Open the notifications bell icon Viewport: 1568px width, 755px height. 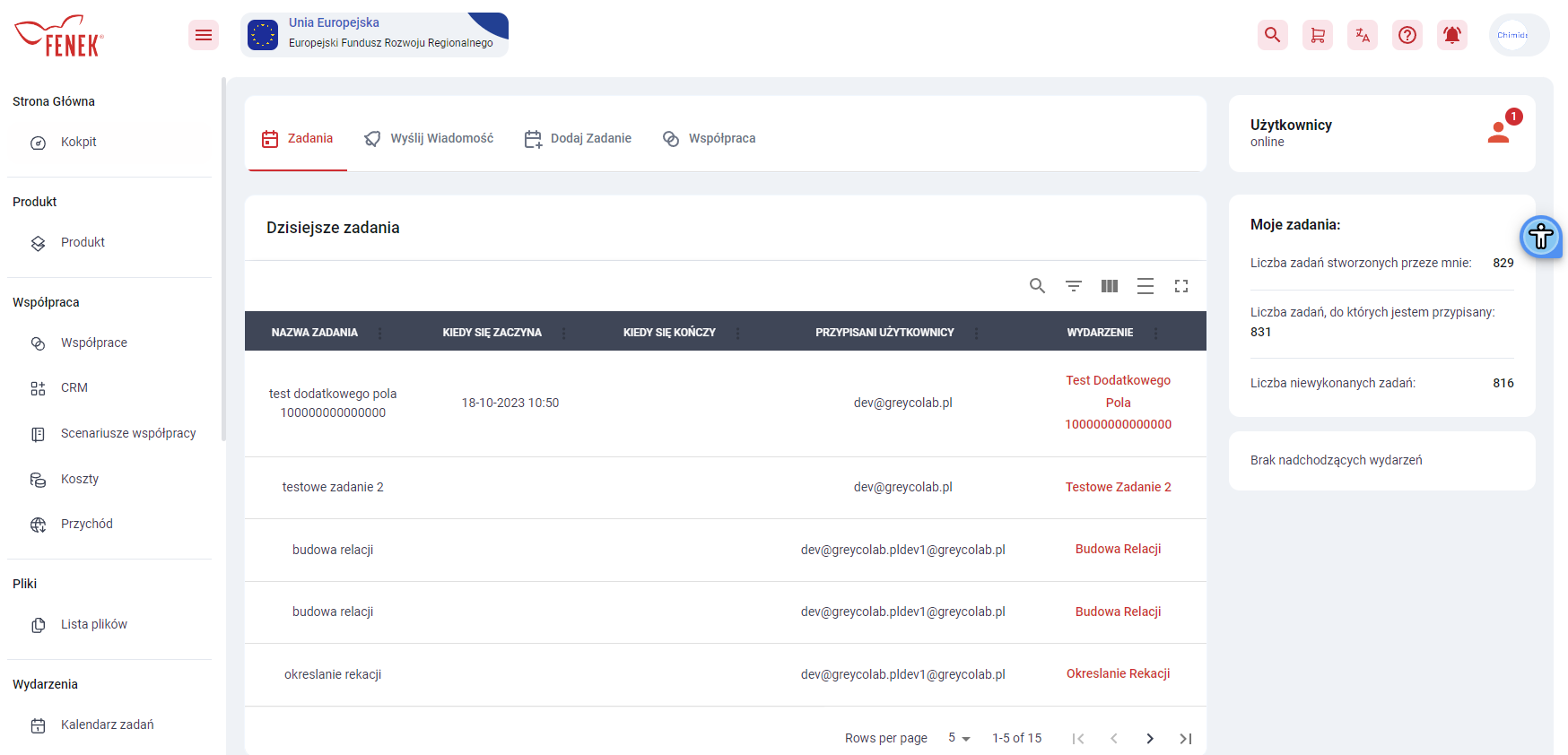1451,35
